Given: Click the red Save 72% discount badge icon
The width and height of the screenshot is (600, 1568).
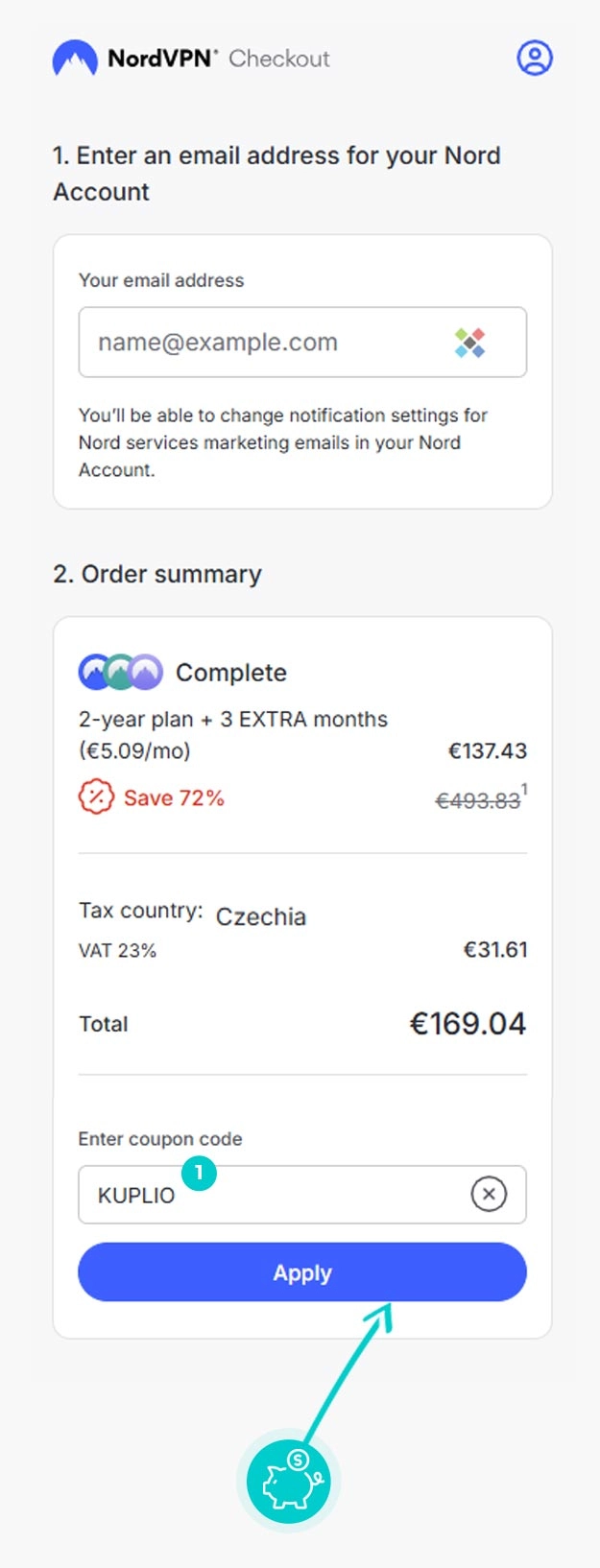Looking at the screenshot, I should point(95,797).
